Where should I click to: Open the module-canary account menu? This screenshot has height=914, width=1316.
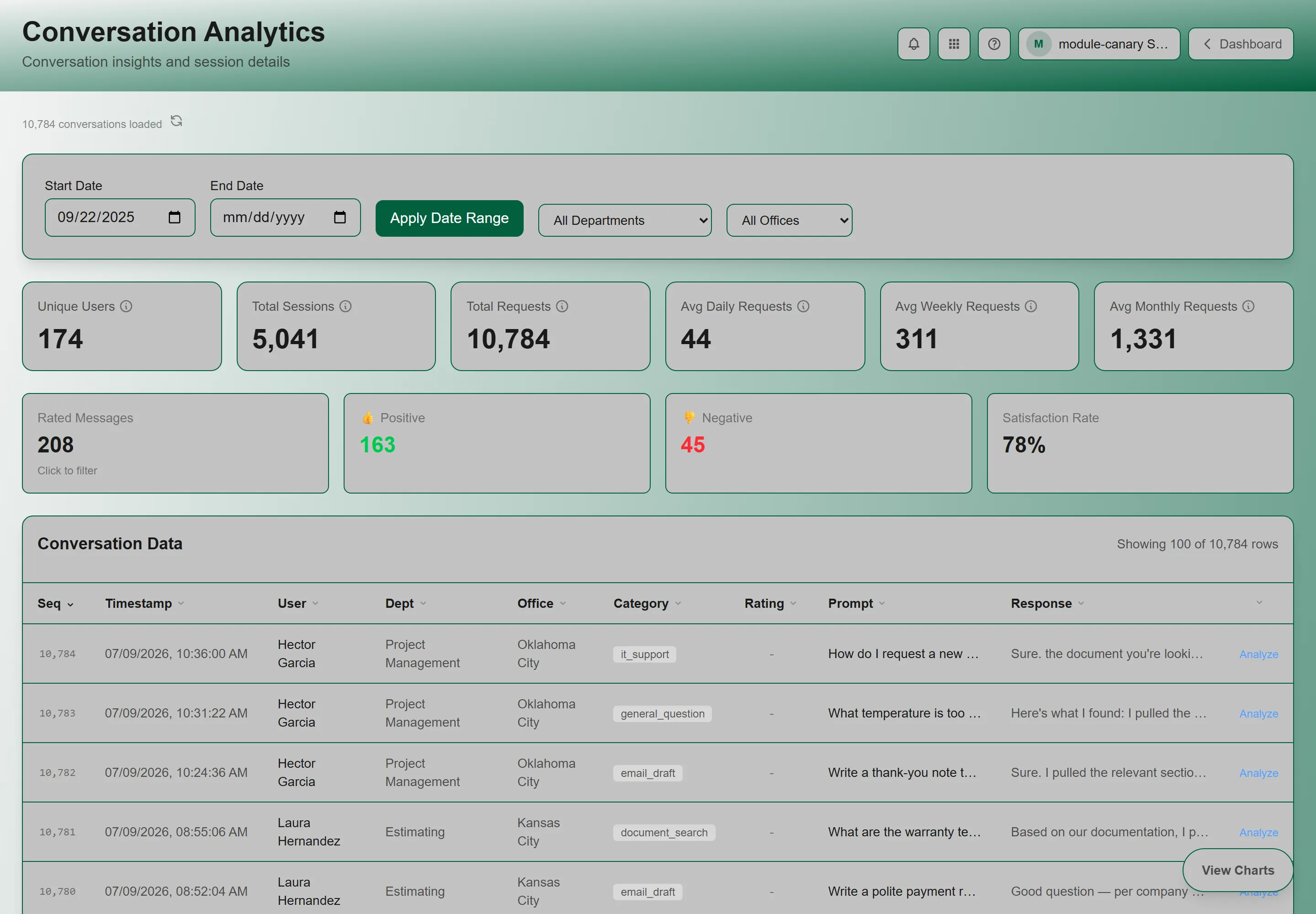tap(1098, 44)
